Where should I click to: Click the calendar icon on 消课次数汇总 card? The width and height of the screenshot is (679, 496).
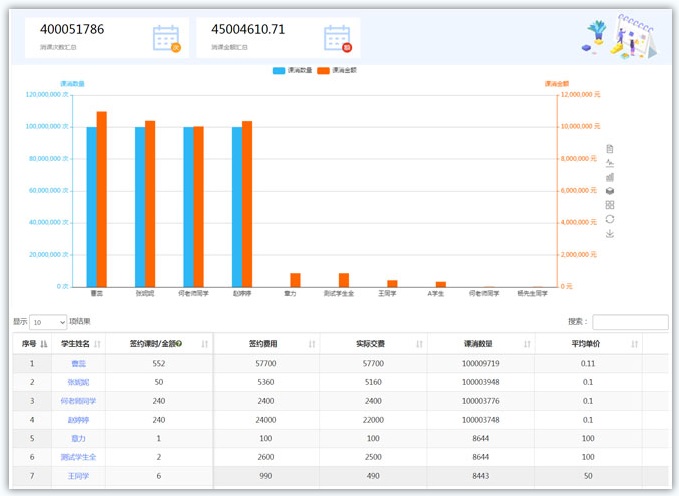(166, 38)
